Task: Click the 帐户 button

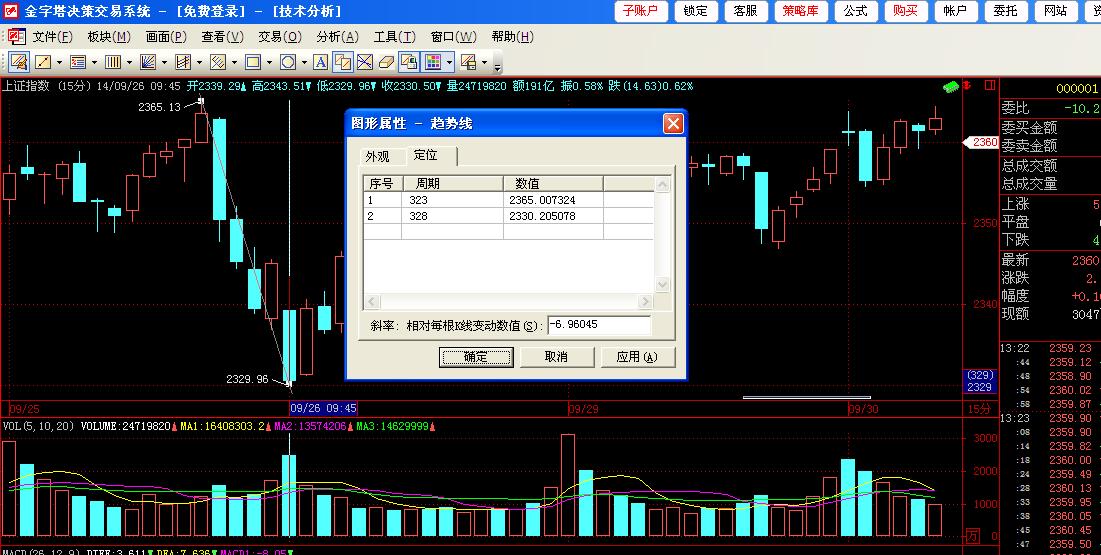Action: pos(955,11)
